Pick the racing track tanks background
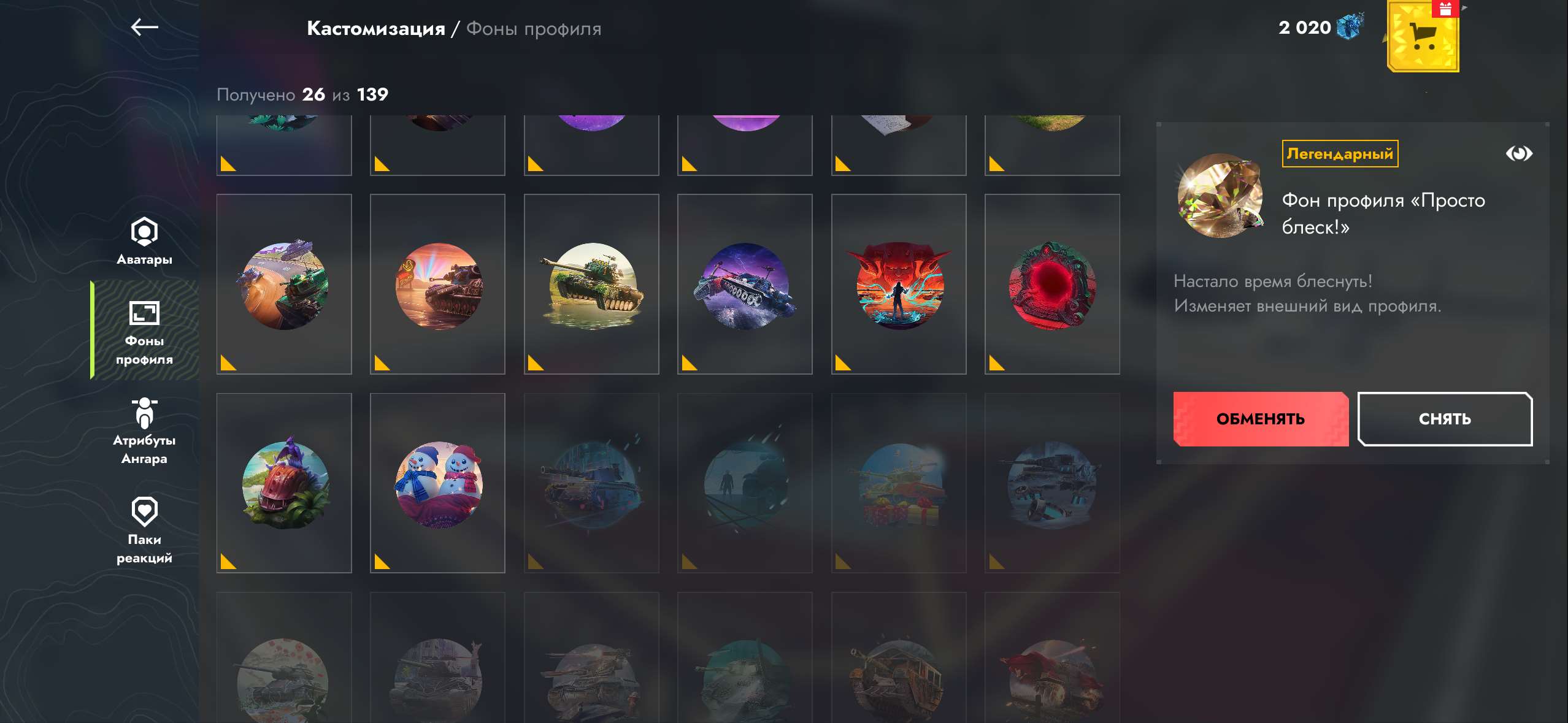 (x=284, y=284)
